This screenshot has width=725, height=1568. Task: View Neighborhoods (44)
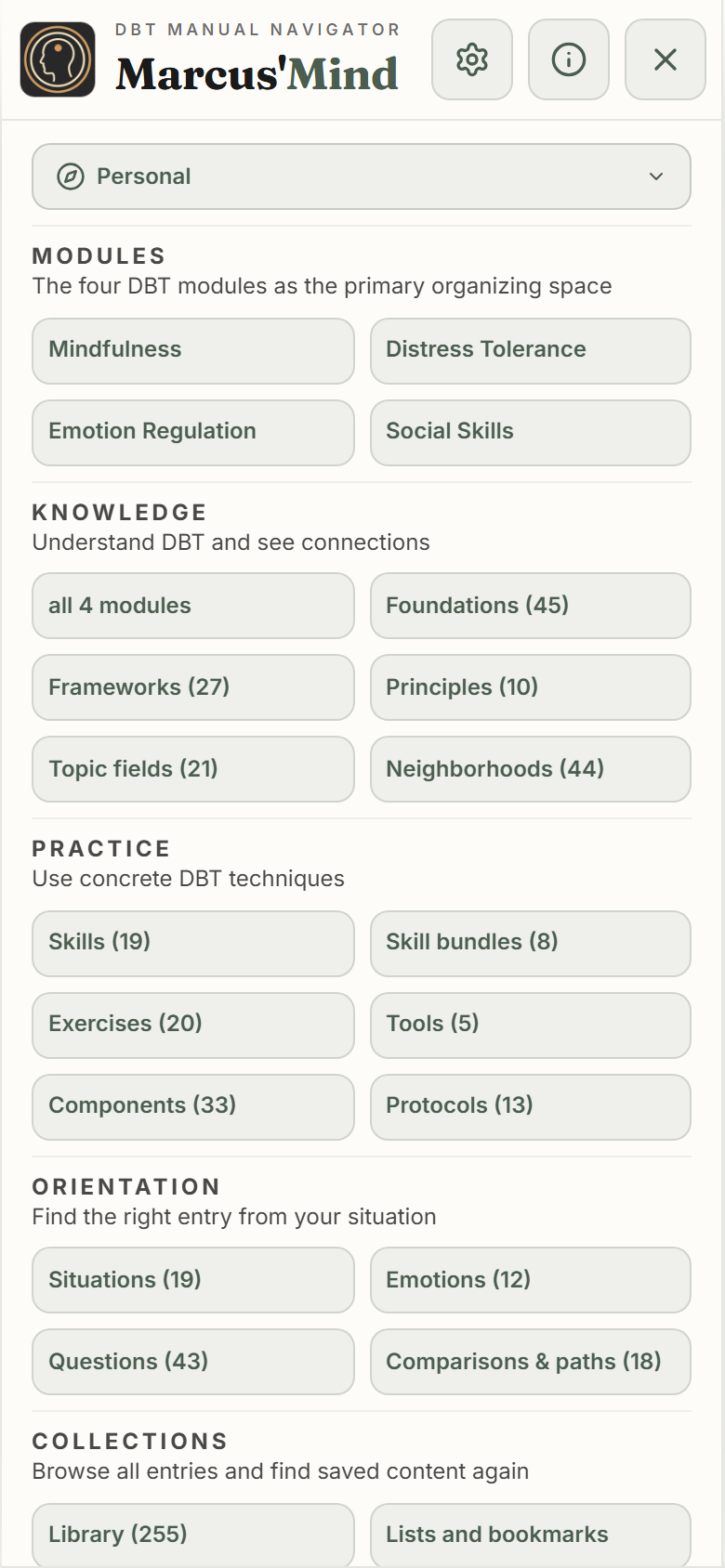pos(531,769)
